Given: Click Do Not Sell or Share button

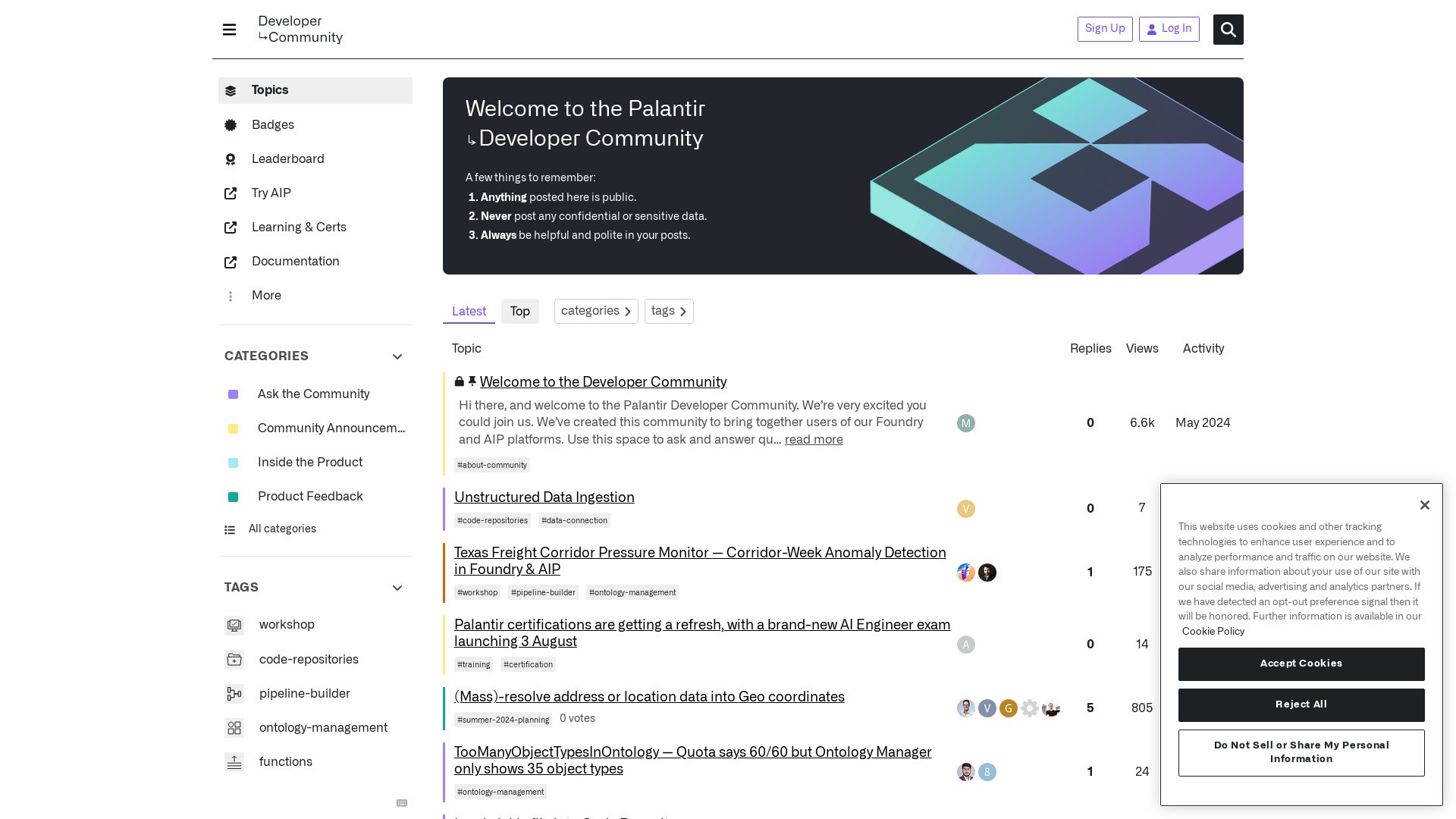Looking at the screenshot, I should (1301, 753).
